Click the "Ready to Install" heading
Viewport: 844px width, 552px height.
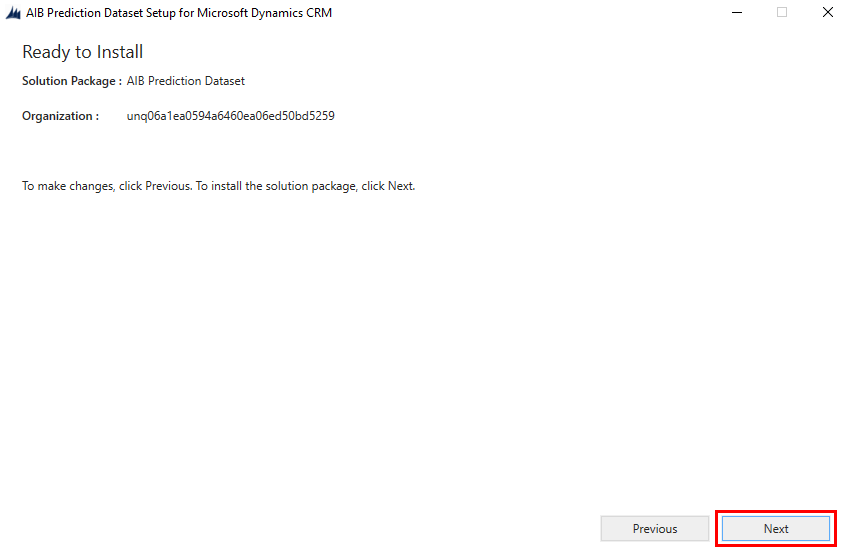(82, 52)
